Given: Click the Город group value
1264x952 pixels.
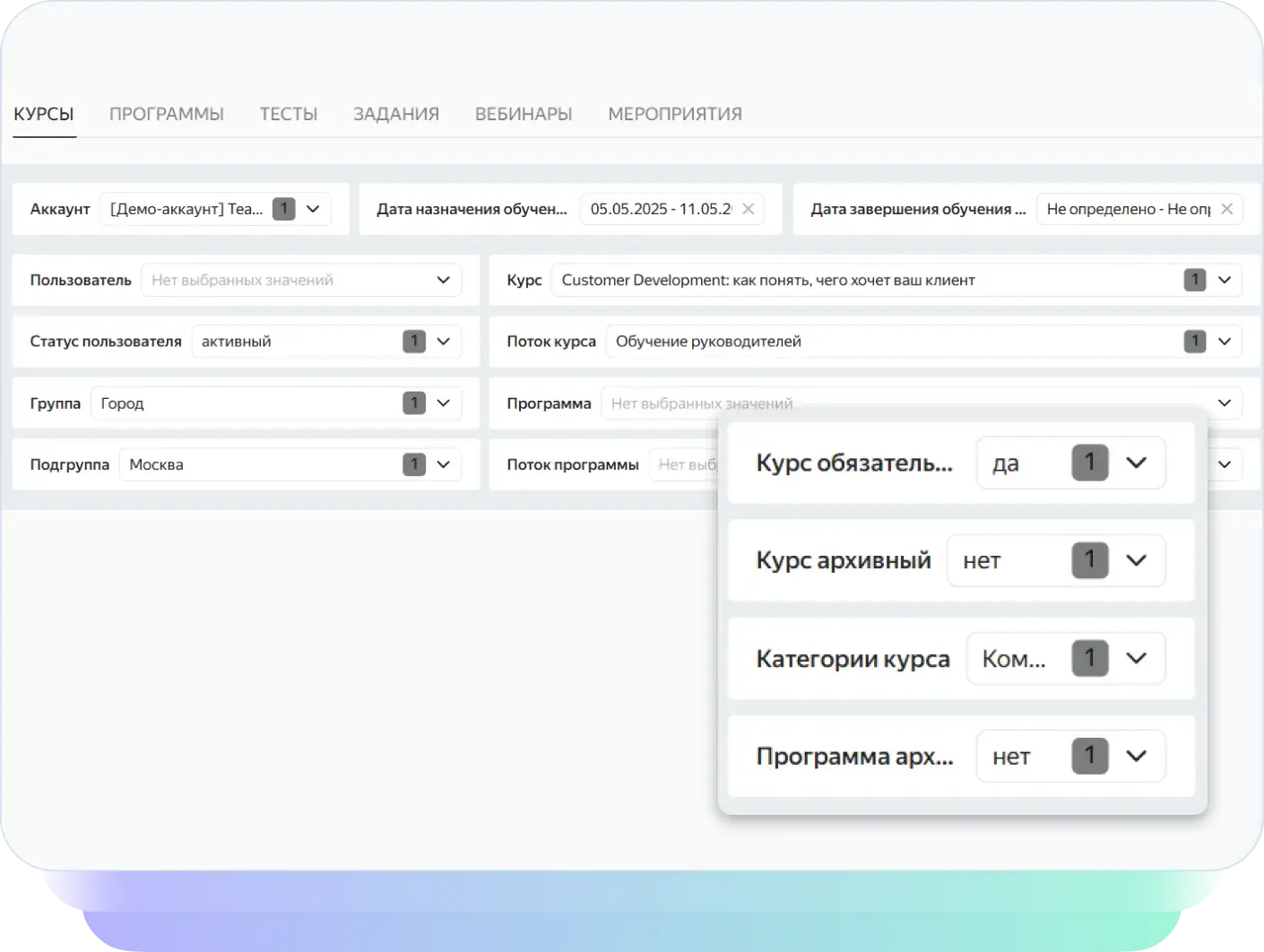Looking at the screenshot, I should click(x=123, y=403).
